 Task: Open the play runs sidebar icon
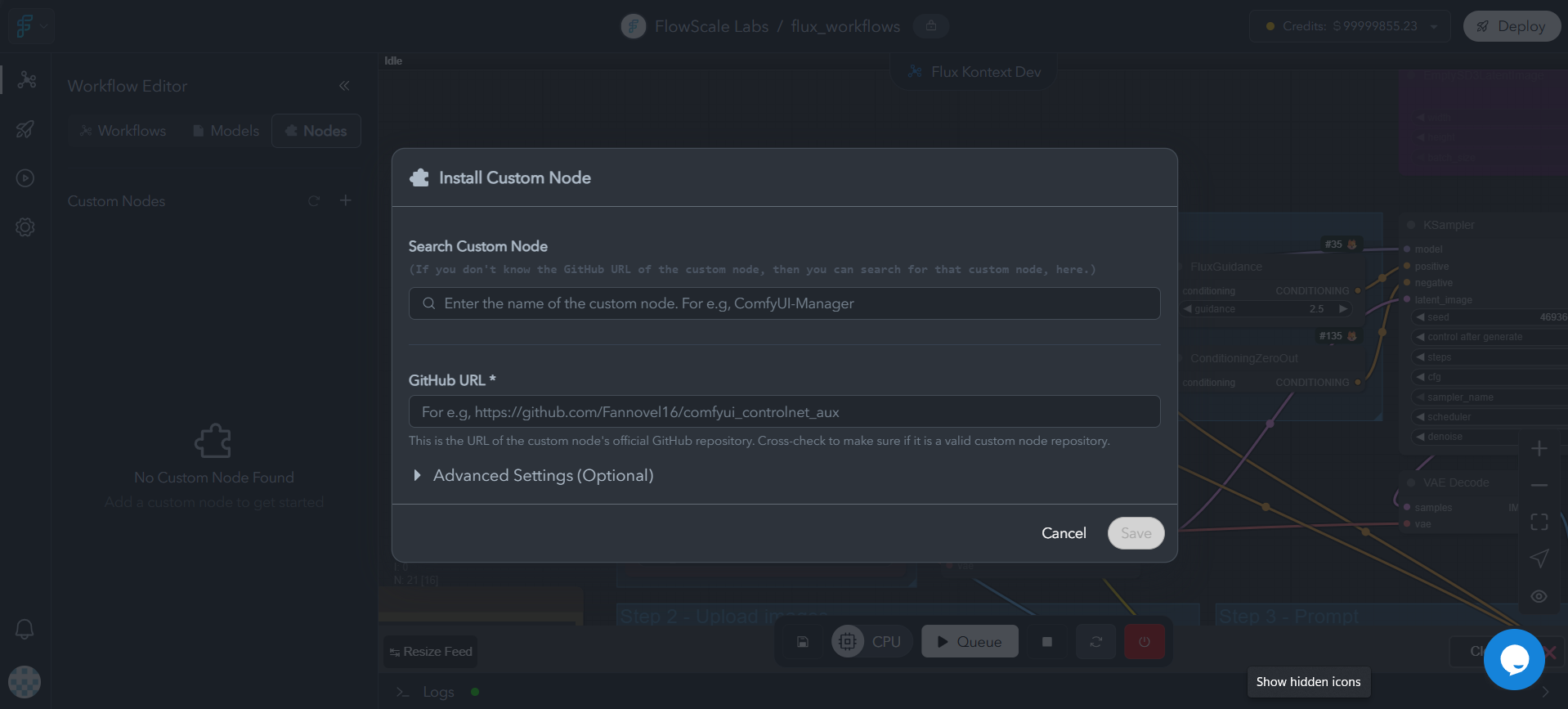tap(25, 178)
